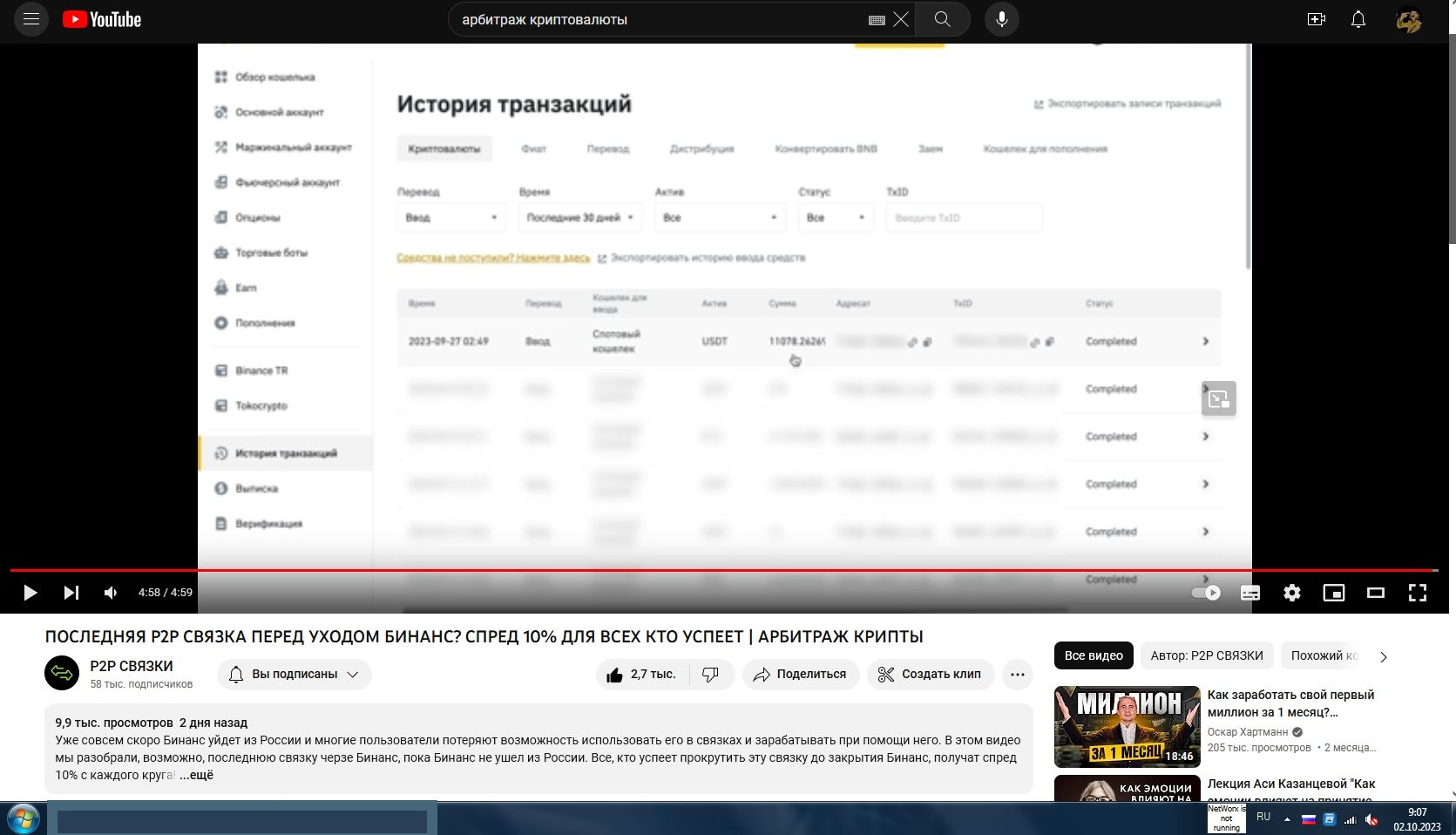The height and width of the screenshot is (835, 1456).
Task: Open the info card icon overlaying the video
Action: tap(1219, 398)
